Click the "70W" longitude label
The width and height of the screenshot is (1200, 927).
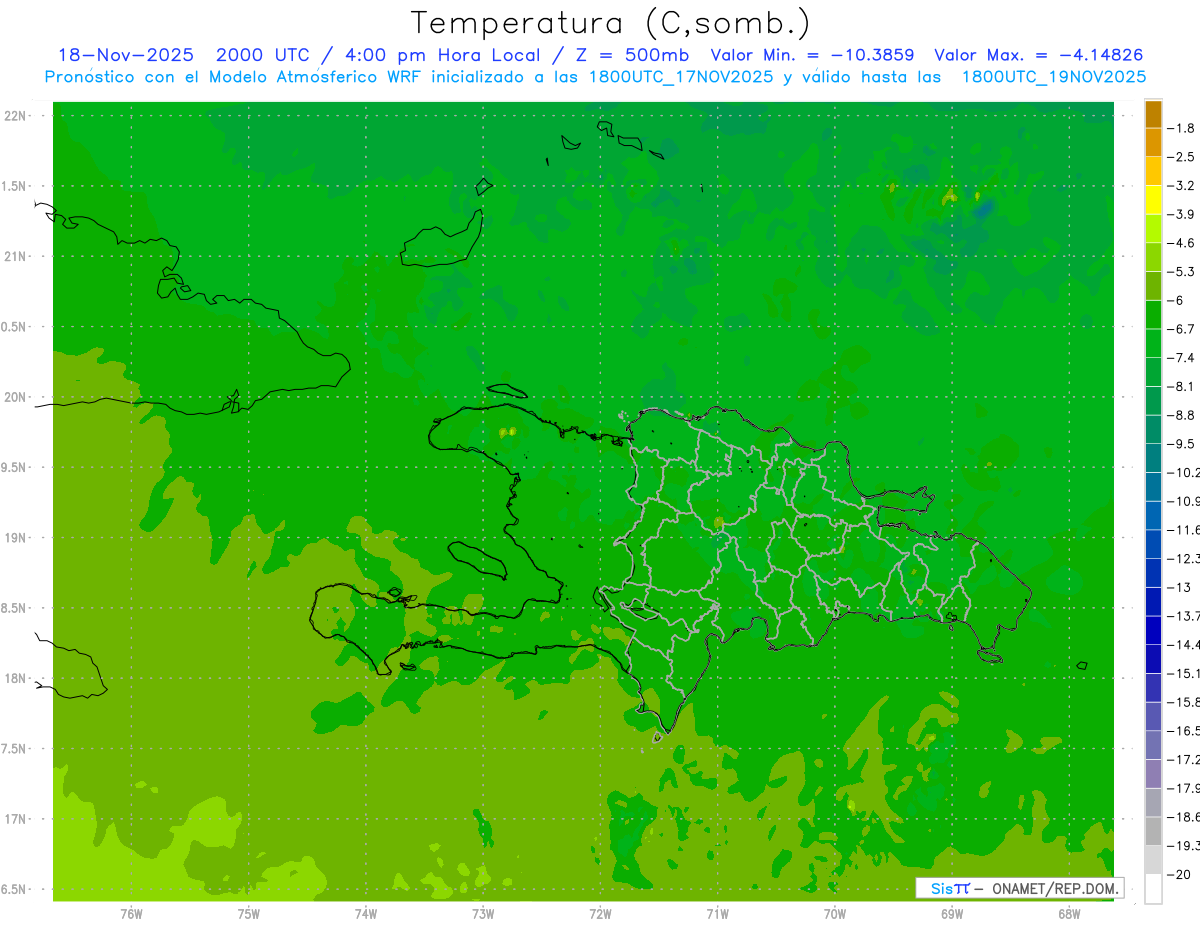pyautogui.click(x=835, y=914)
